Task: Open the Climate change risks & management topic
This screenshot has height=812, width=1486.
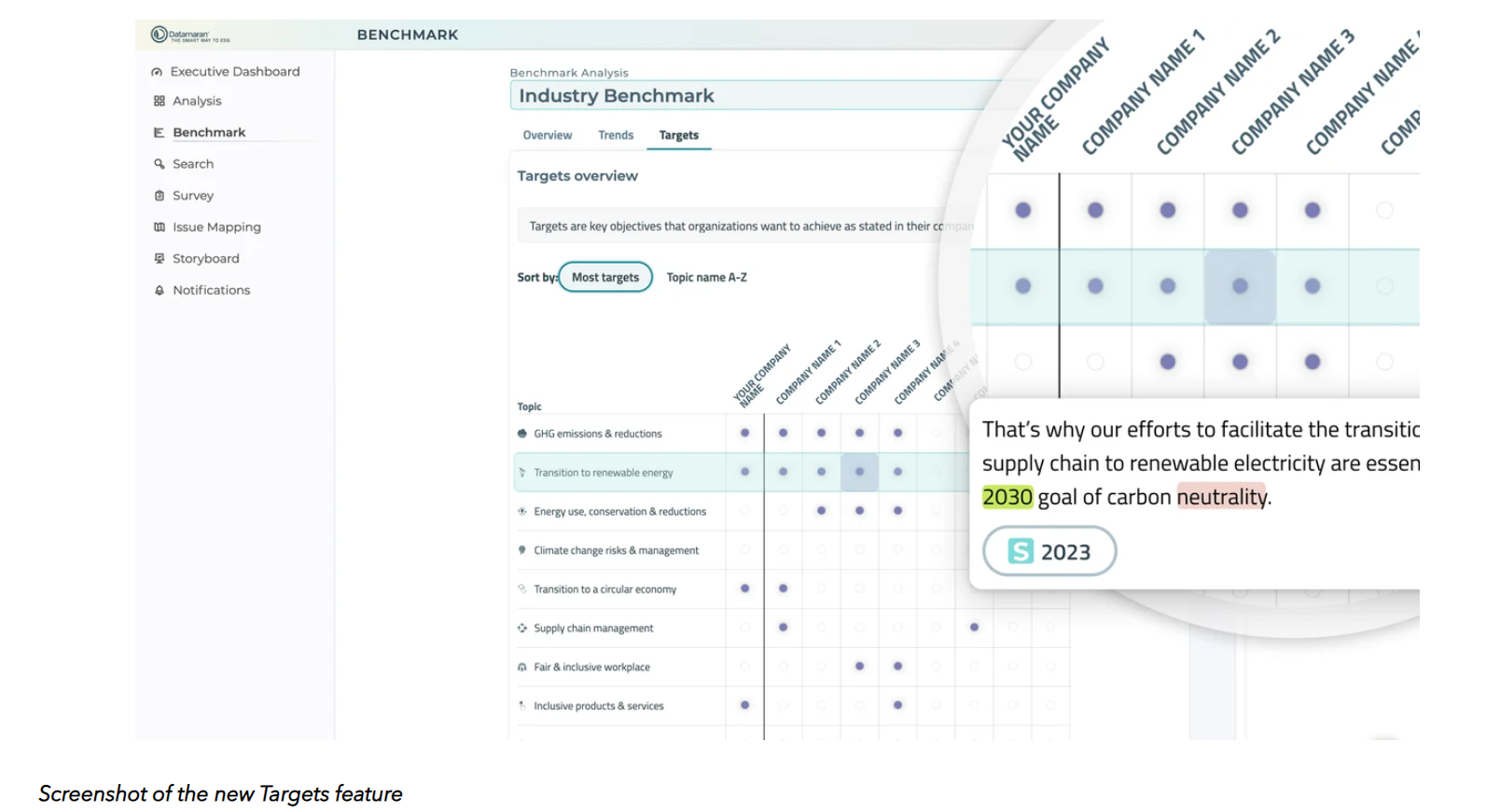Action: (616, 551)
